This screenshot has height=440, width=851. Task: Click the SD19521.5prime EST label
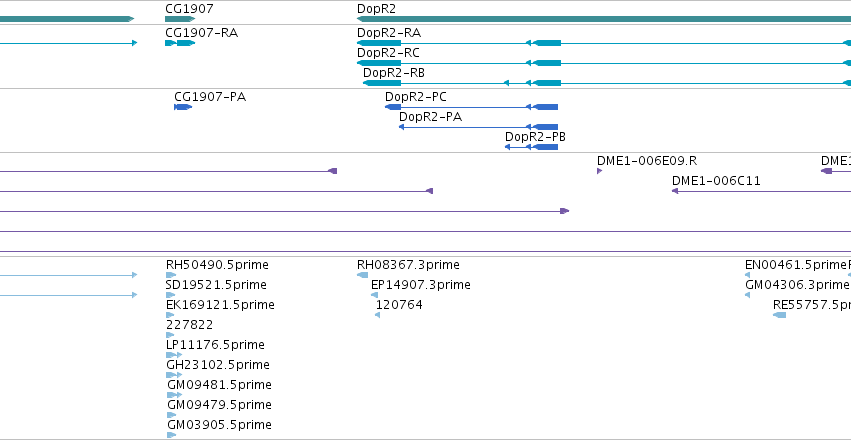[x=216, y=285]
